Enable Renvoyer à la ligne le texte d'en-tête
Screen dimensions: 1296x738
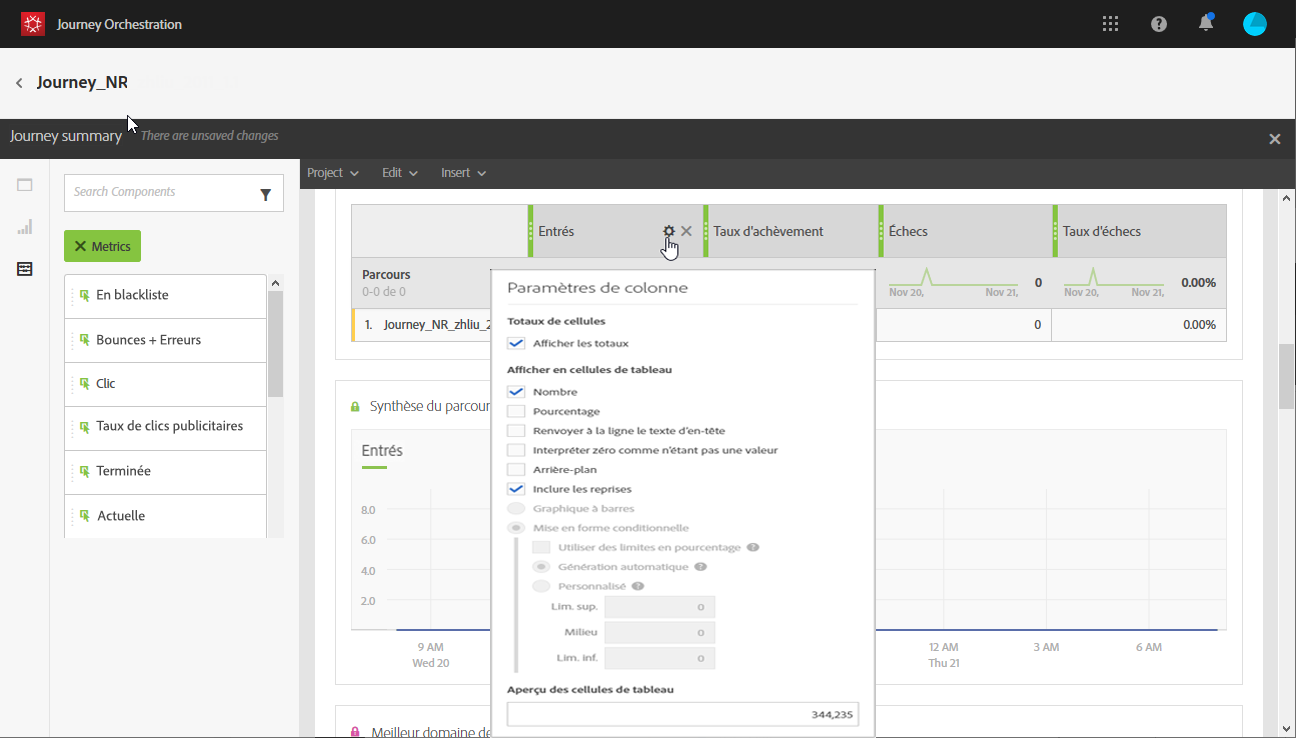pos(516,431)
